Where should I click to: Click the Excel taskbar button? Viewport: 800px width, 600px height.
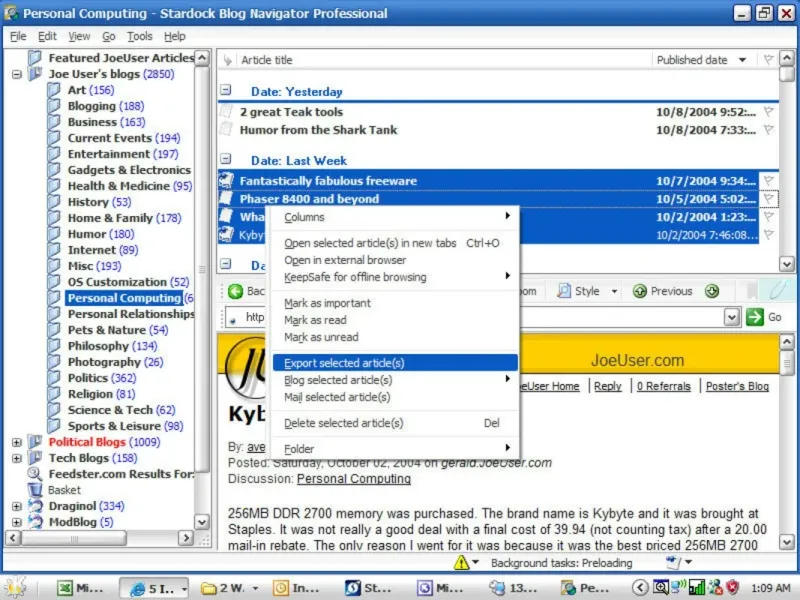tap(82, 588)
